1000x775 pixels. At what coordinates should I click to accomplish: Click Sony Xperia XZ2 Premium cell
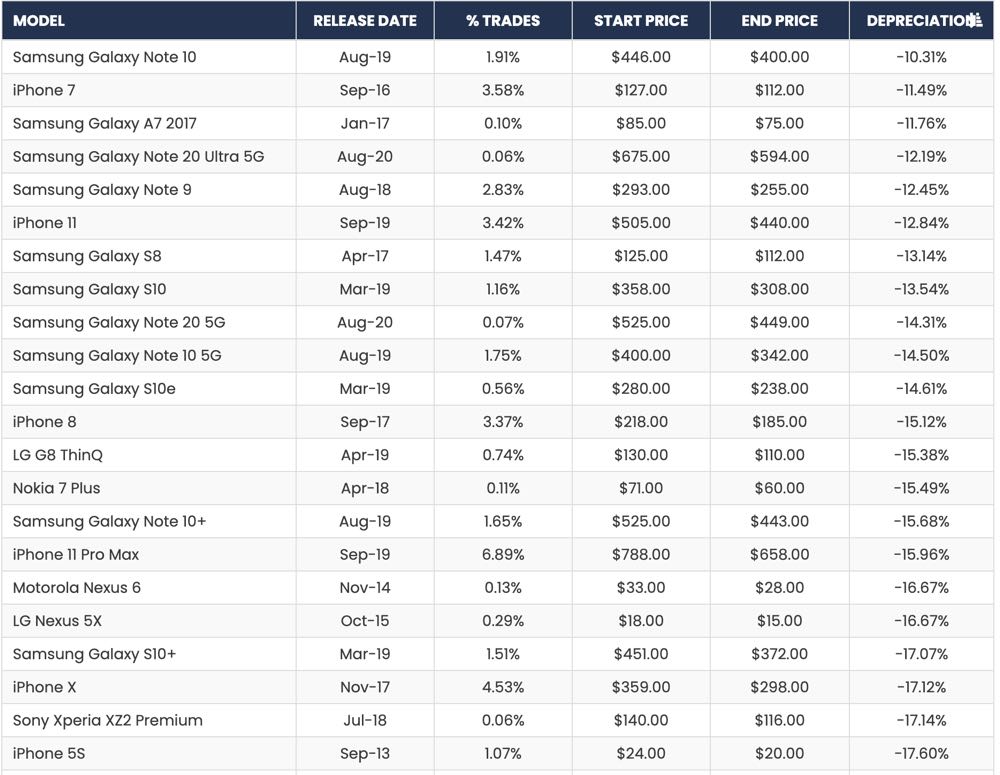[108, 720]
